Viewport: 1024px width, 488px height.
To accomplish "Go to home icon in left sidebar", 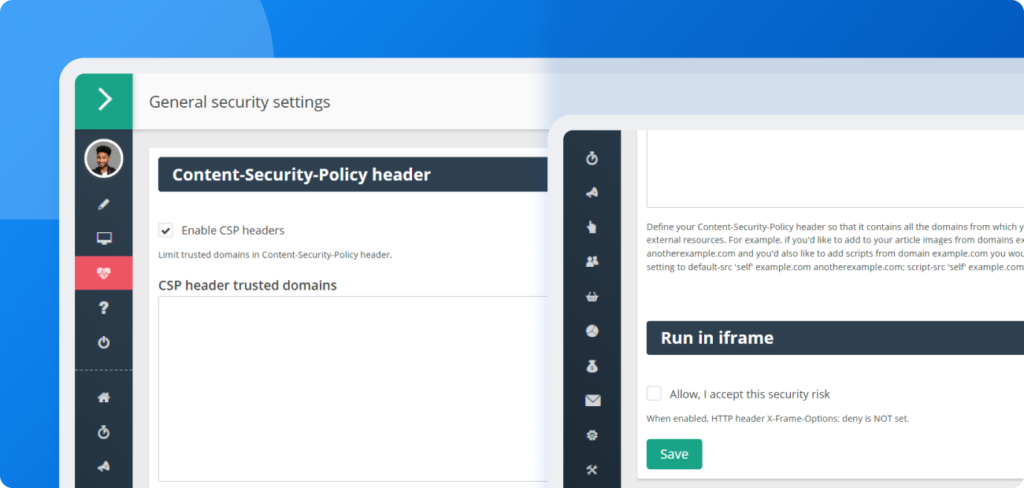I will 104,397.
